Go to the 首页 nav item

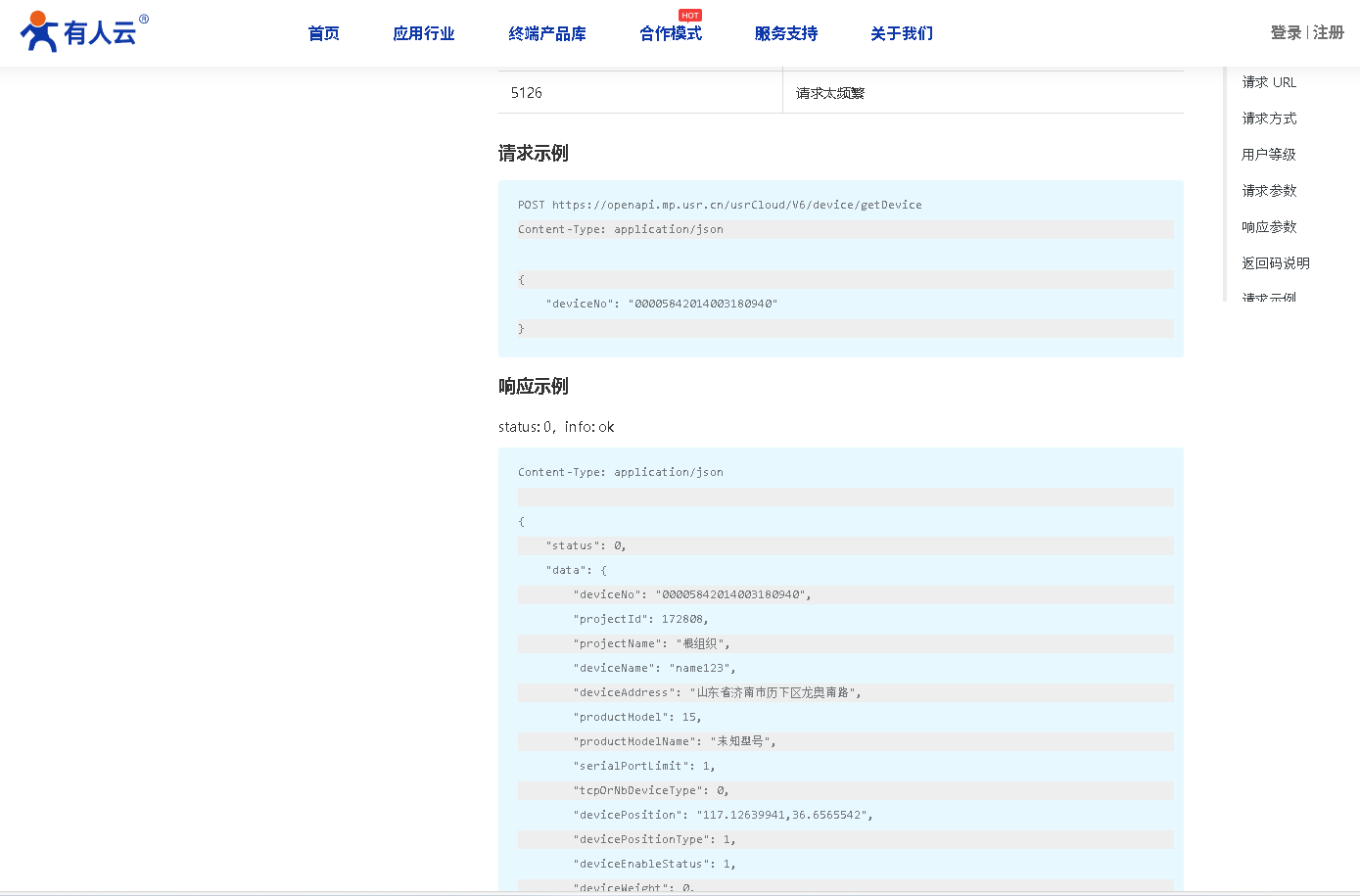[324, 33]
